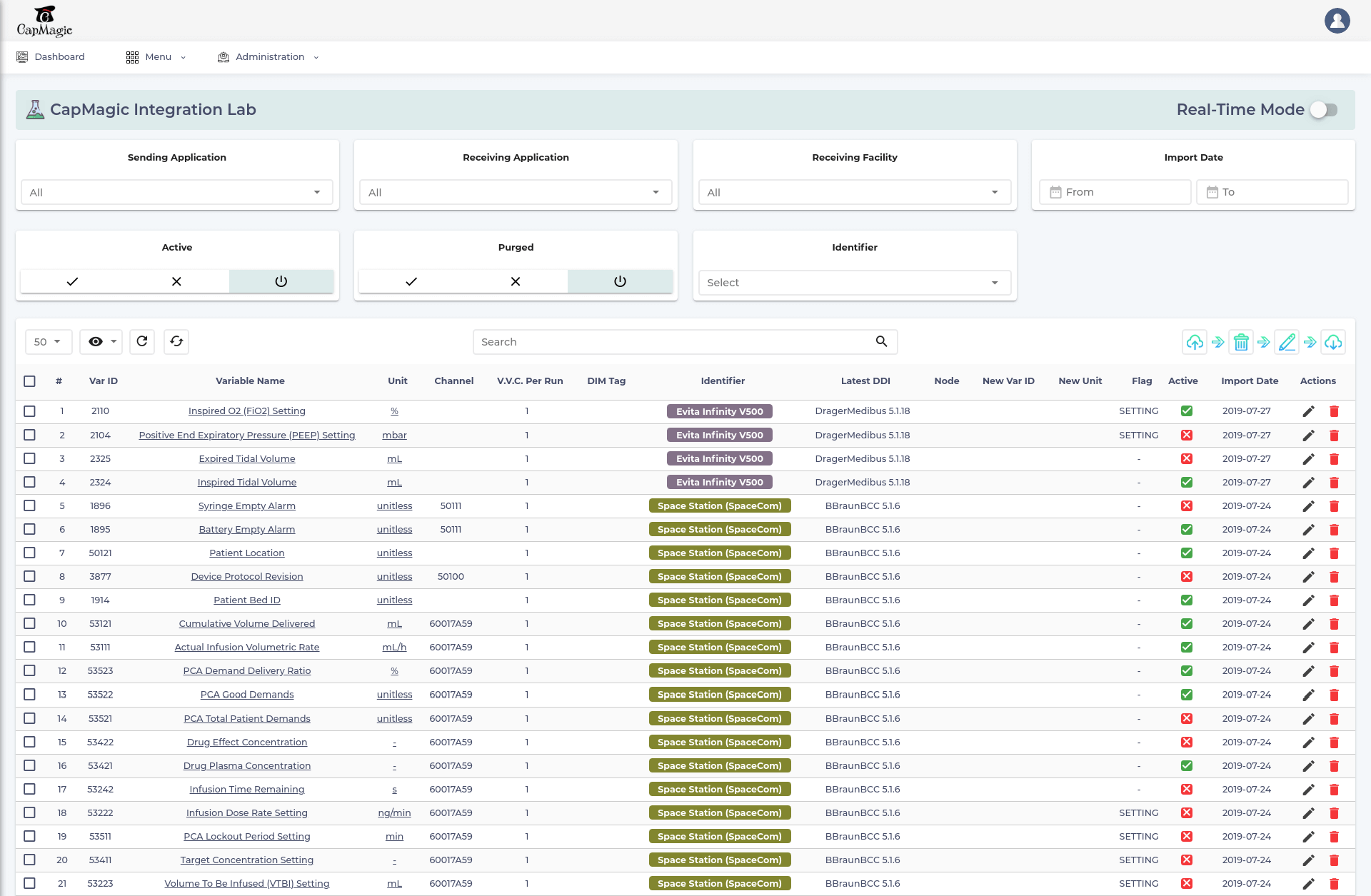Screen dimensions: 1371x896
Task: Edit the PCA Good Demands row
Action: pyautogui.click(x=1308, y=695)
